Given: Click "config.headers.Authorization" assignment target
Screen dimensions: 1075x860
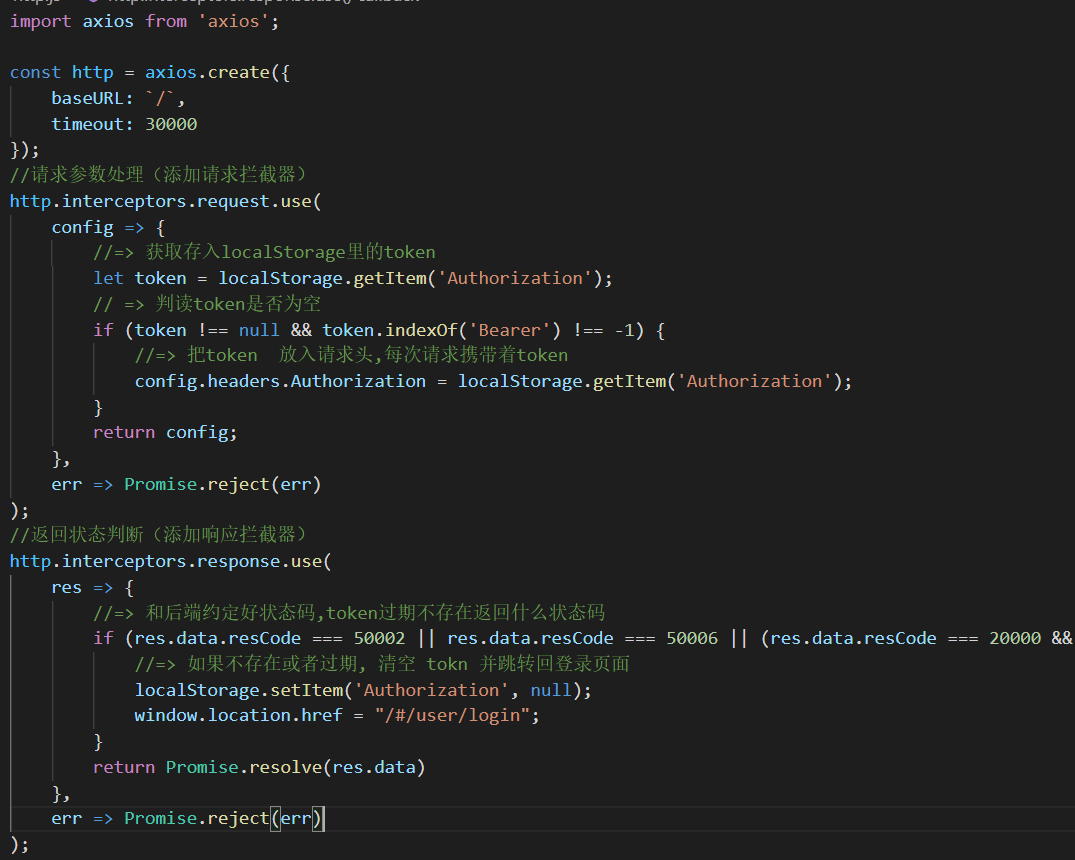Looking at the screenshot, I should (x=280, y=381).
